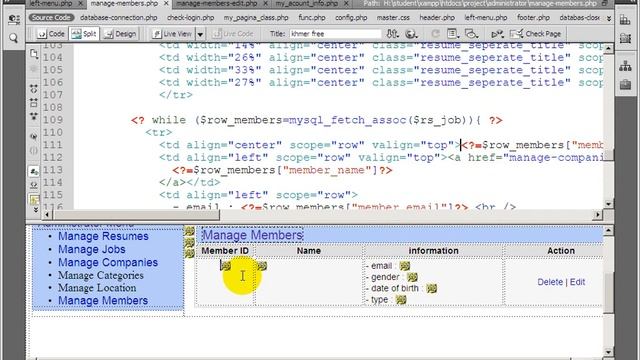Viewport: 640px width, 360px height.
Task: Select PHP placeholder icon next to date of birth
Action: tap(431, 289)
